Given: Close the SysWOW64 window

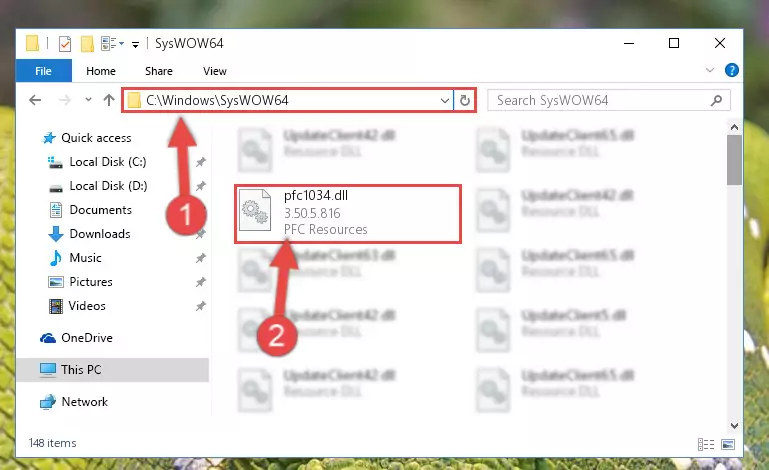Looking at the screenshot, I should 719,43.
